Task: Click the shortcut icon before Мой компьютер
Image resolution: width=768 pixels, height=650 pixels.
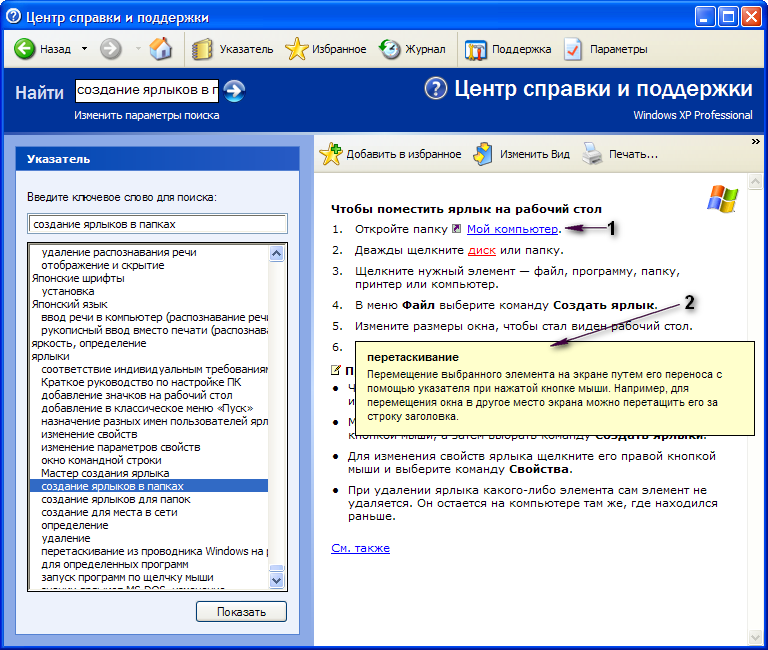Action: [456, 229]
